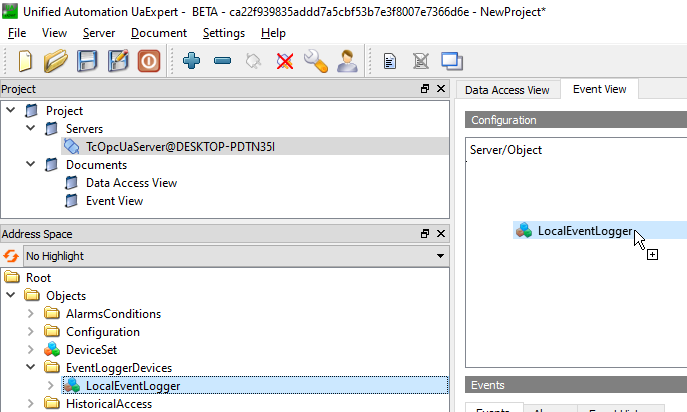This screenshot has height=412, width=687.
Task: Expand the LocalEventLogger tree node
Action: coord(51,386)
